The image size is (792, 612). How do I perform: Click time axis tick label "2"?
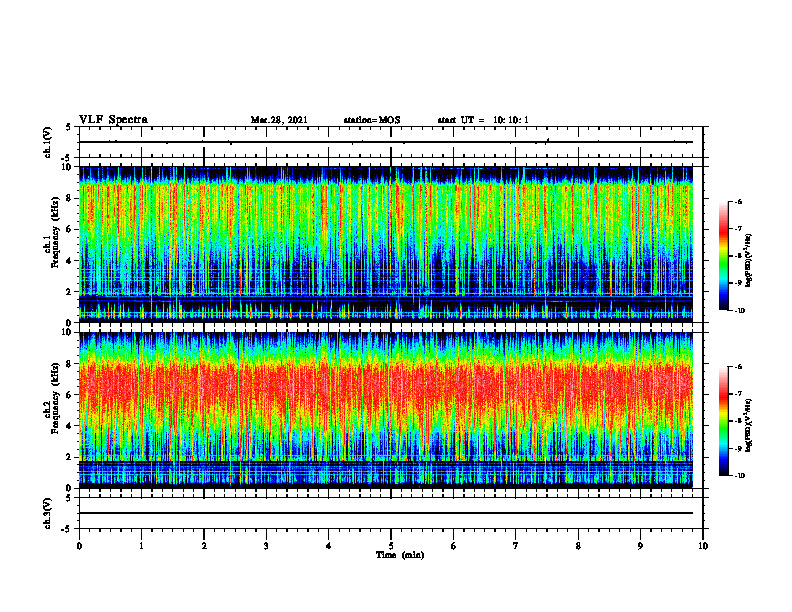click(x=204, y=546)
